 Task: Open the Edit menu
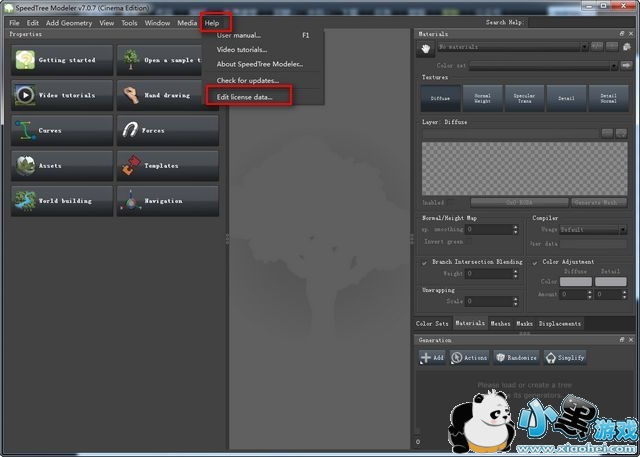(33, 23)
